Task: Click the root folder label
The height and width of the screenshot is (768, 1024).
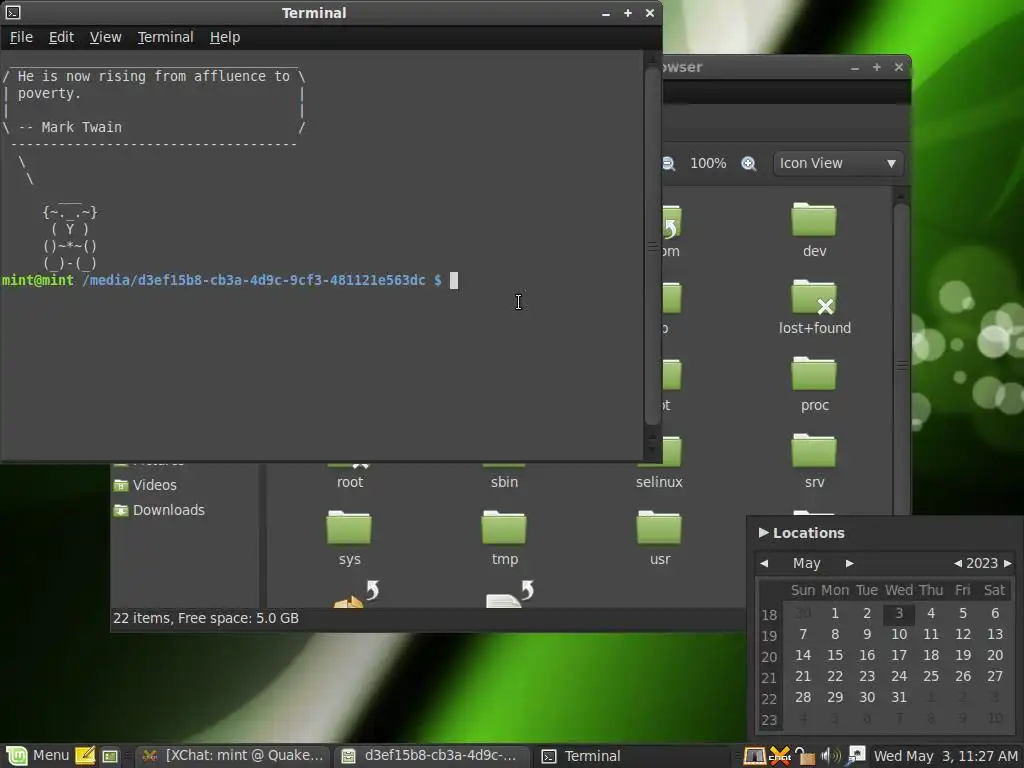Action: click(x=349, y=482)
